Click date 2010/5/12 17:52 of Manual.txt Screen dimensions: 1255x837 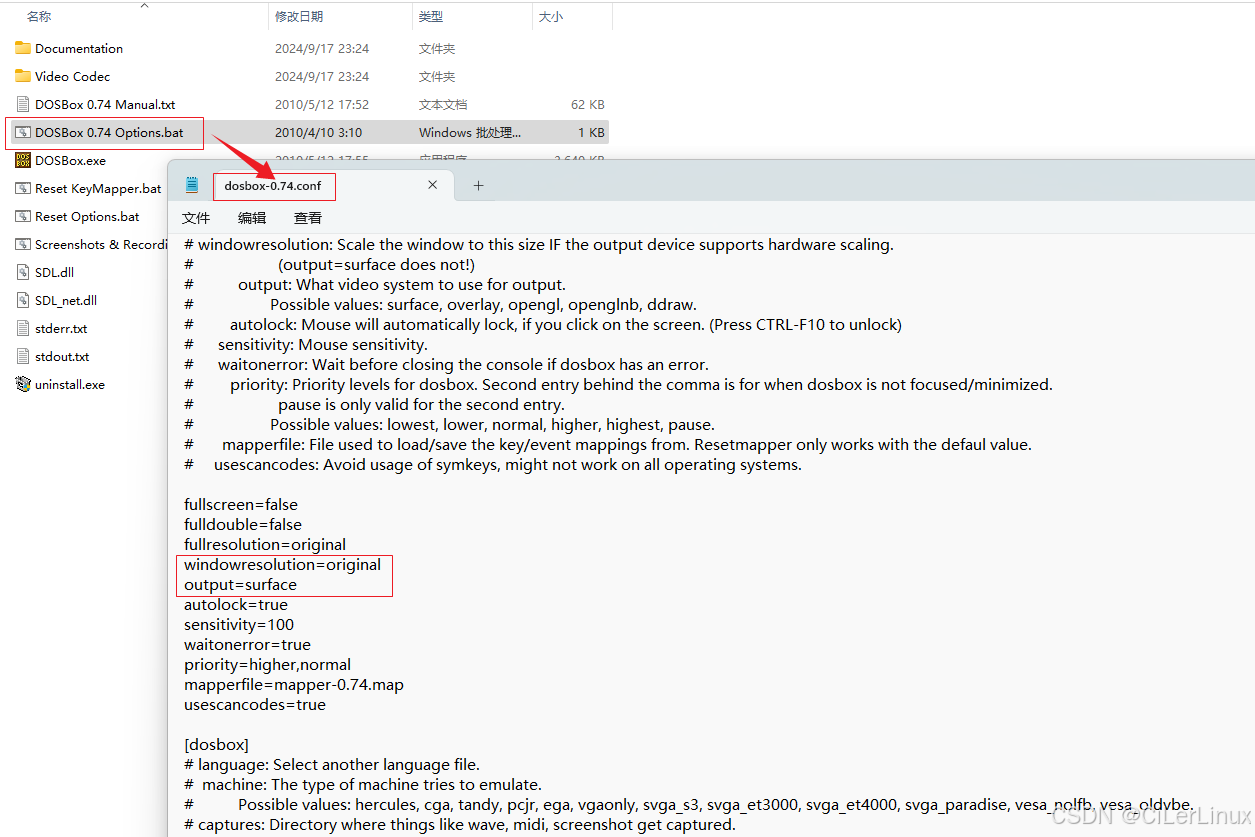322,104
